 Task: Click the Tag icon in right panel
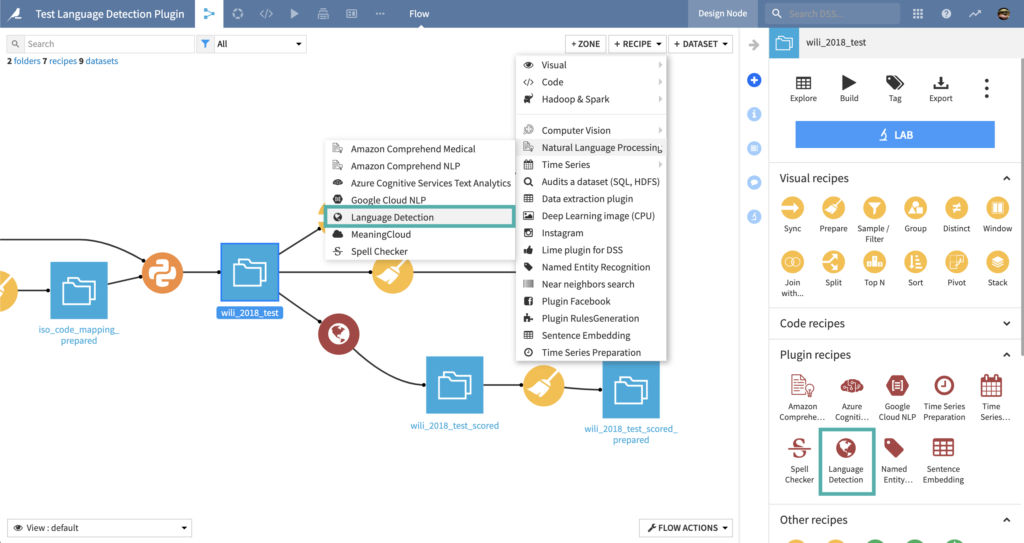[895, 89]
